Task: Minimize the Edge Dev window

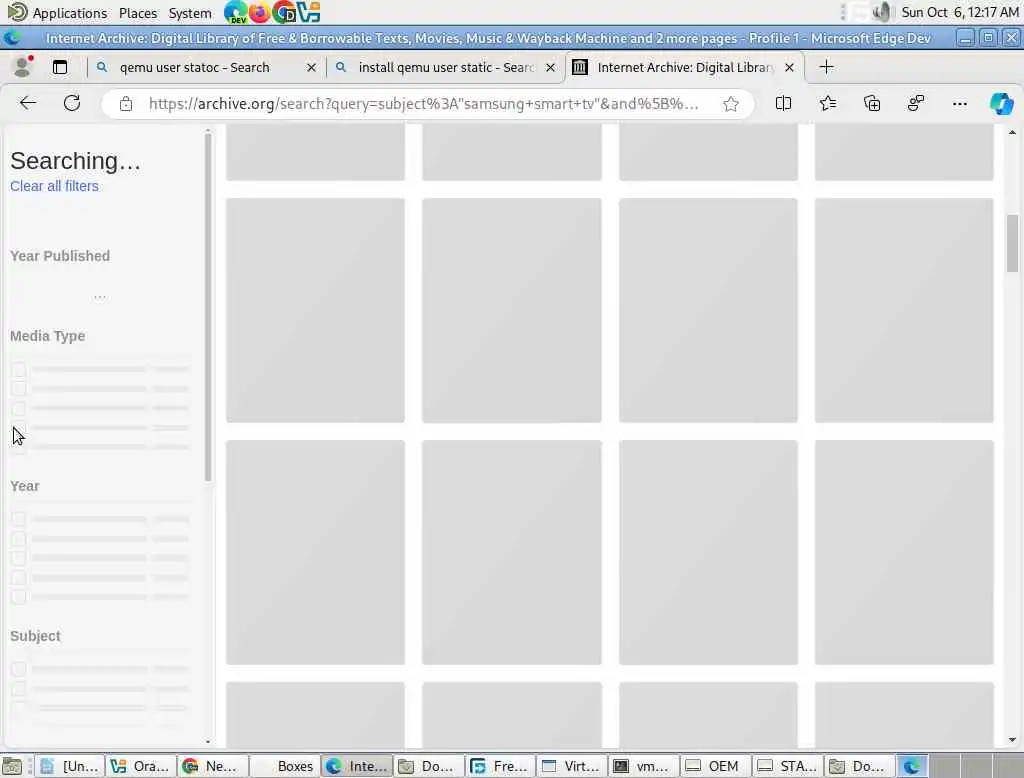Action: (965, 38)
